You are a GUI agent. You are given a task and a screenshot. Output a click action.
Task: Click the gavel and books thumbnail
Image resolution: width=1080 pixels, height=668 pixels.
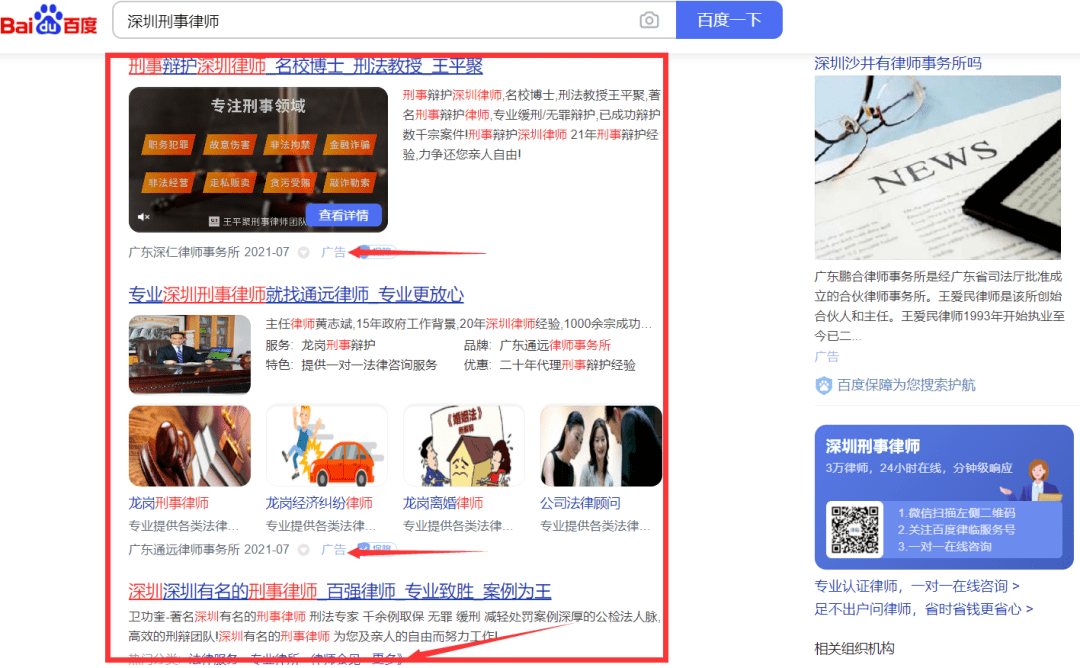(189, 446)
